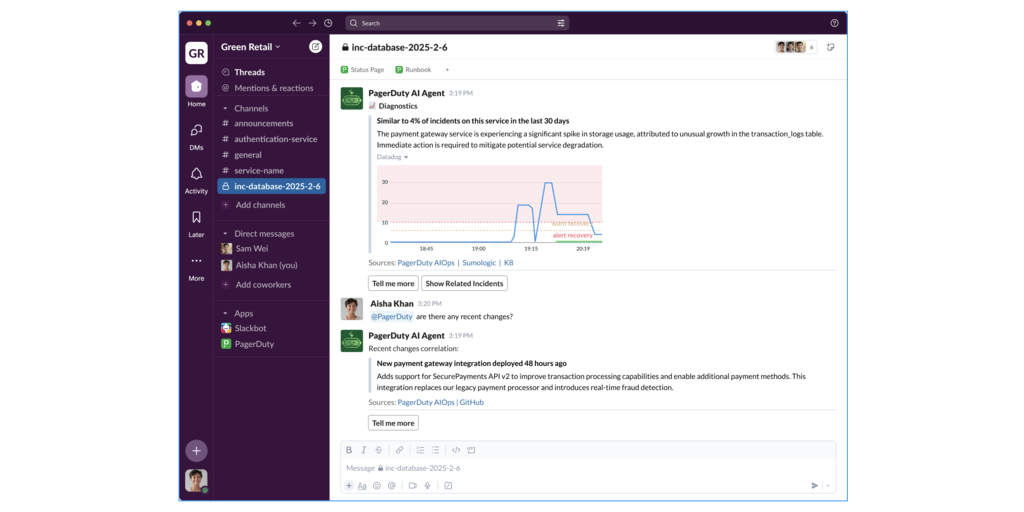This screenshot has height=512, width=1024.
Task: Click the help icon in top bar
Action: click(835, 23)
